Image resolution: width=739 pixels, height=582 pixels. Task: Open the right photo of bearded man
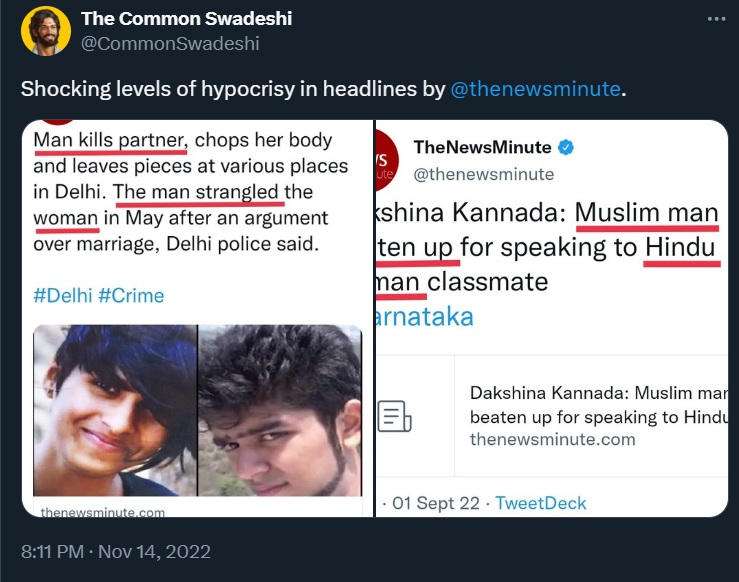tap(280, 410)
